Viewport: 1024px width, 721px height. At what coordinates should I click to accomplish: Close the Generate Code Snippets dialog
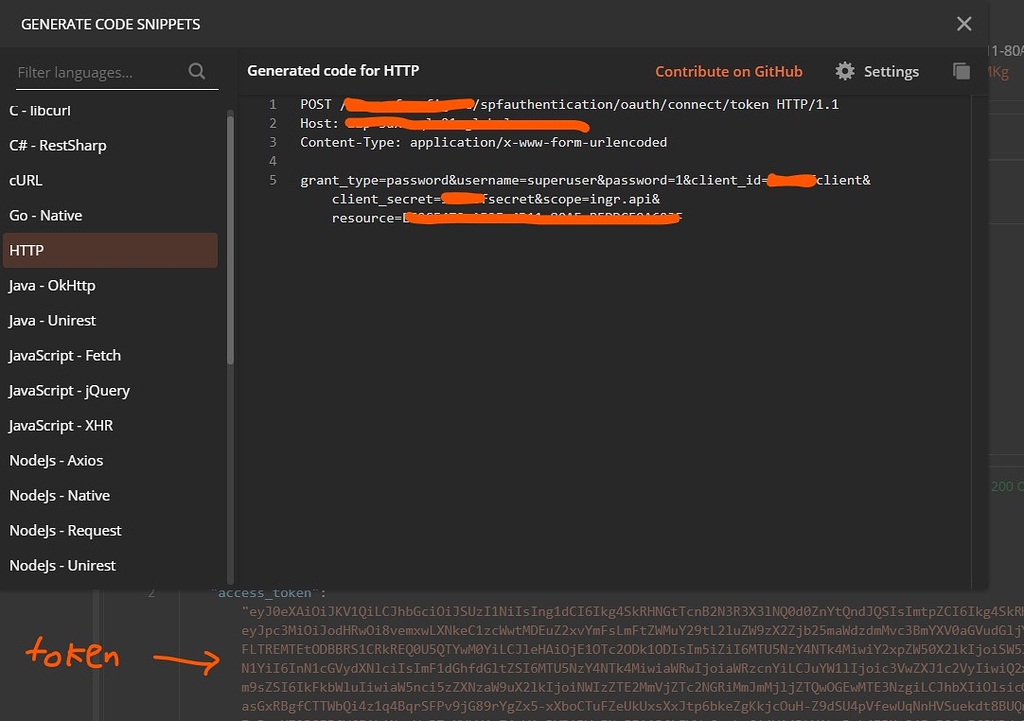[x=963, y=23]
